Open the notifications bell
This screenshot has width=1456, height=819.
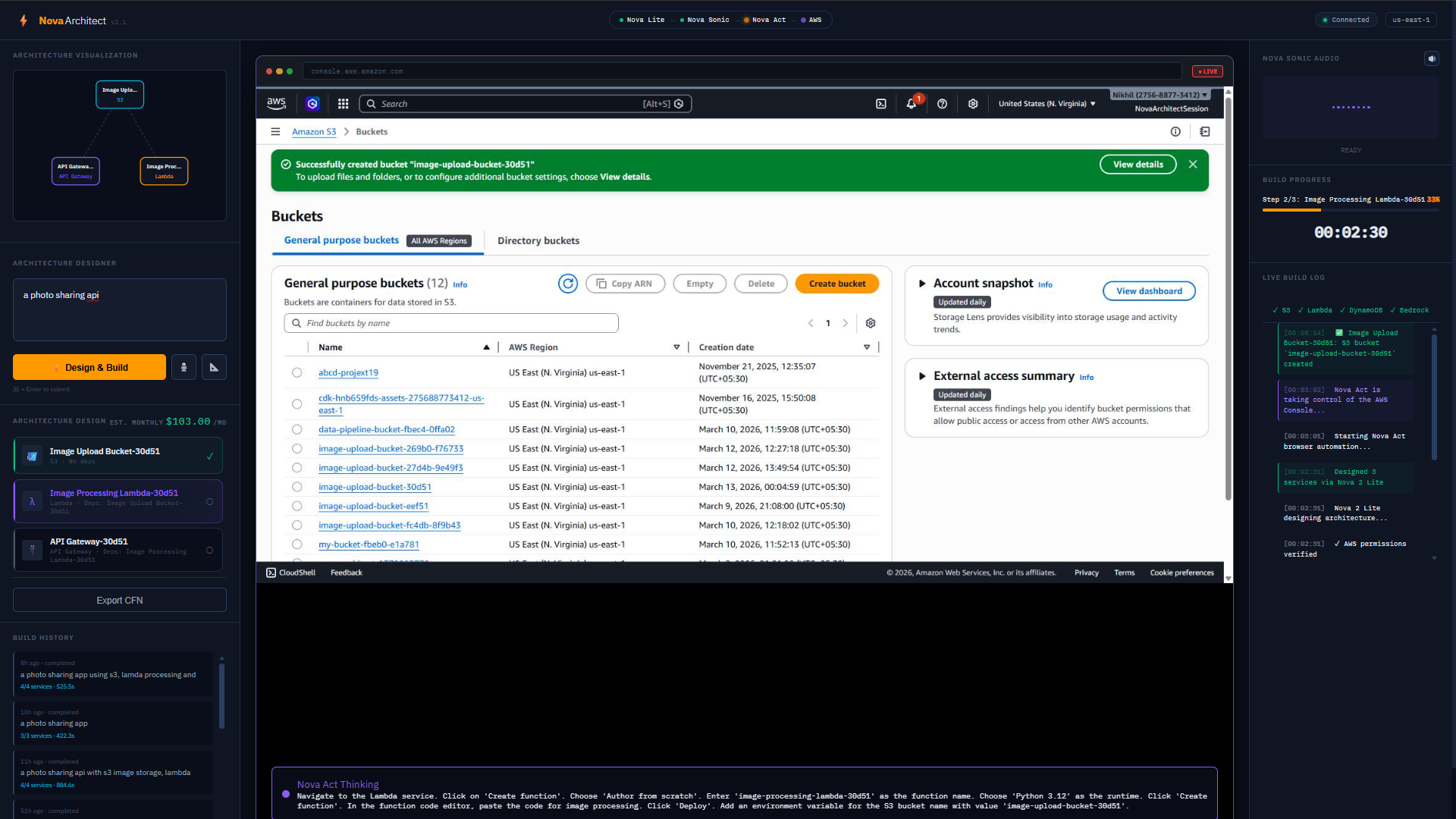912,104
